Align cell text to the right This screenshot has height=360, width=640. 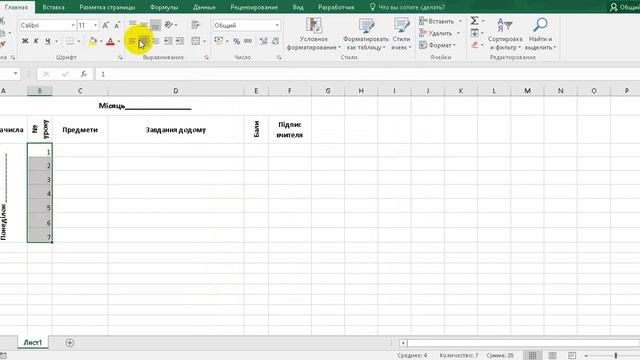(x=155, y=41)
